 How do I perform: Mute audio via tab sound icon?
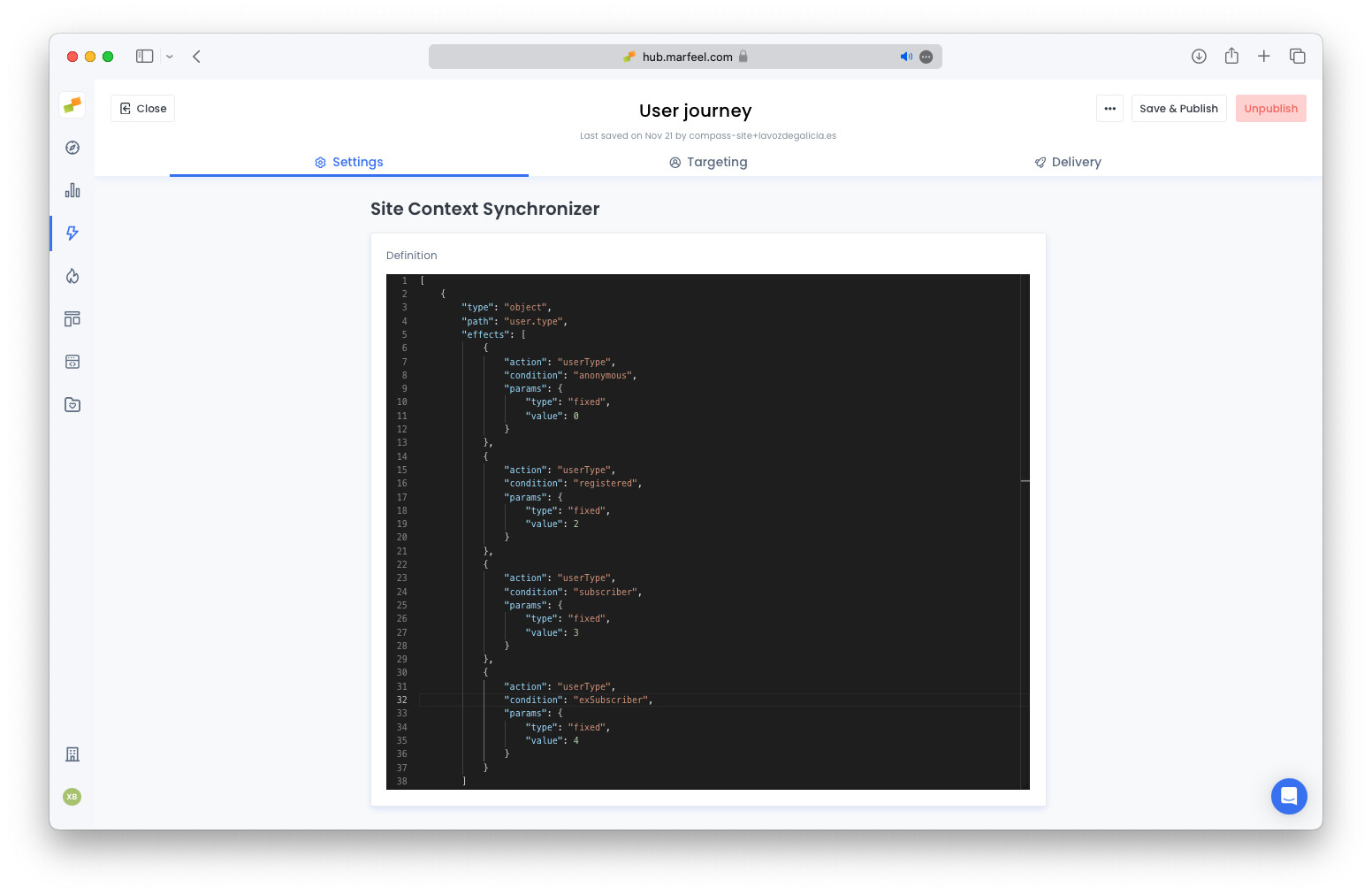coord(906,56)
